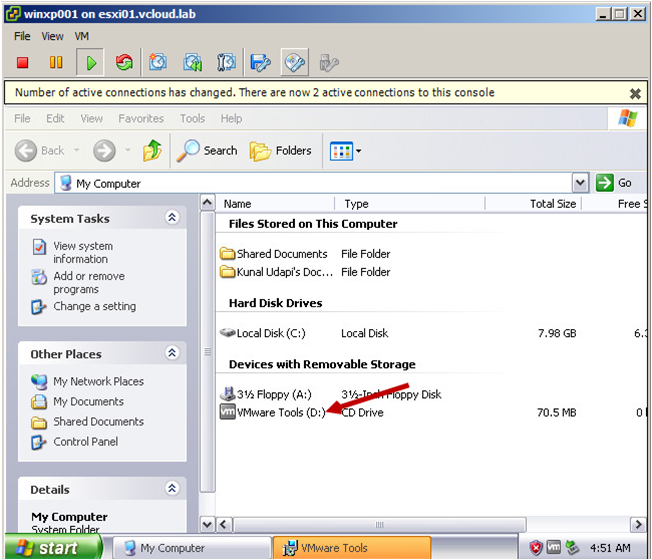Expand the Address bar dropdown
This screenshot has width=652, height=560.
pos(580,183)
